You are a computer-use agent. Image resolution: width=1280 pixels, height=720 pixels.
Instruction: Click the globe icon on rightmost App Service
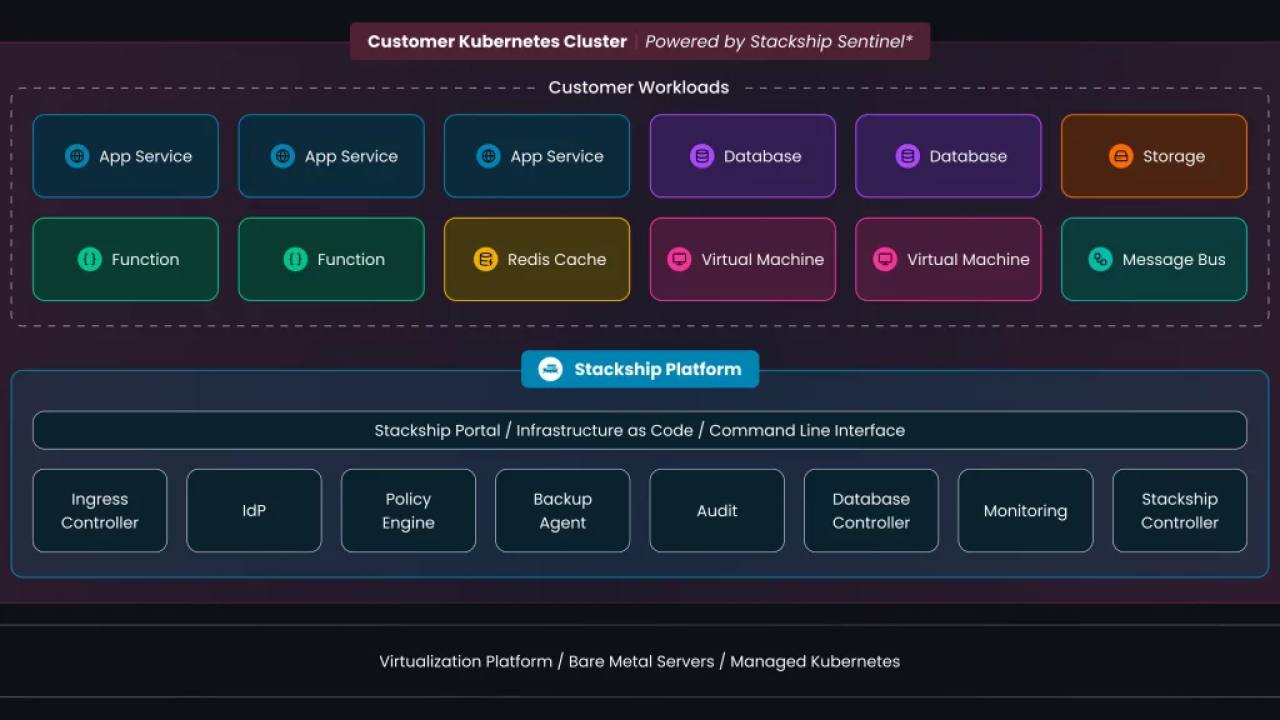488,156
